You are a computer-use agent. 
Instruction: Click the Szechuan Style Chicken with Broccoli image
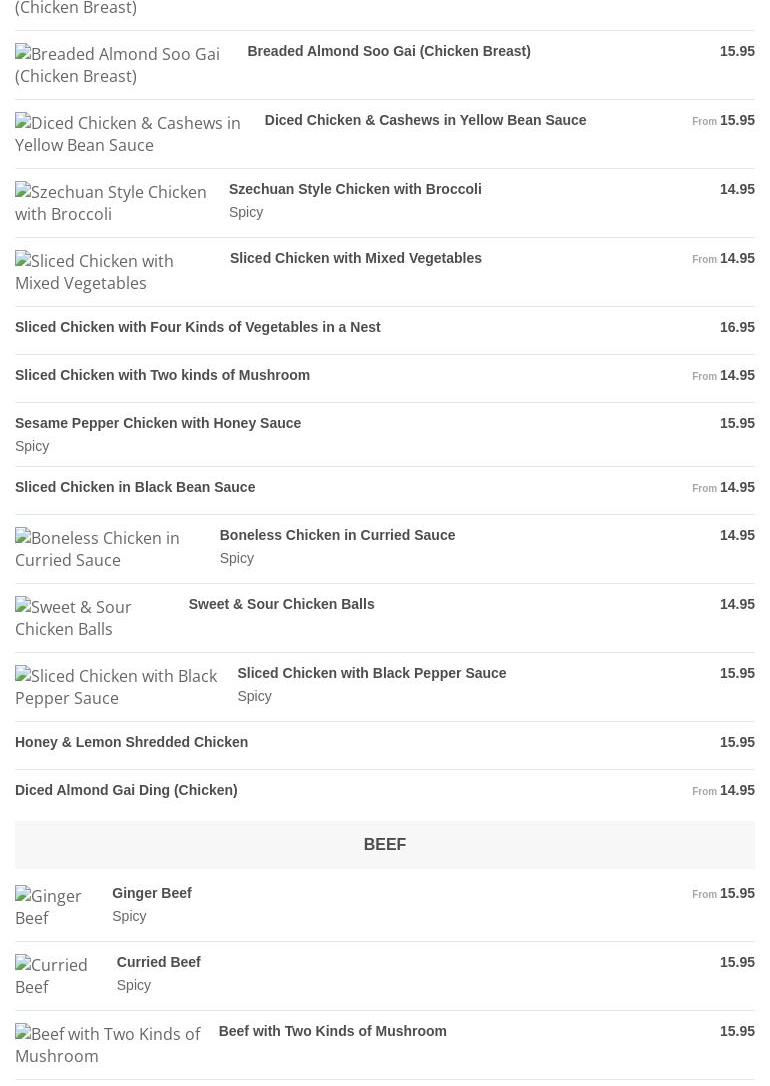[x=111, y=203]
